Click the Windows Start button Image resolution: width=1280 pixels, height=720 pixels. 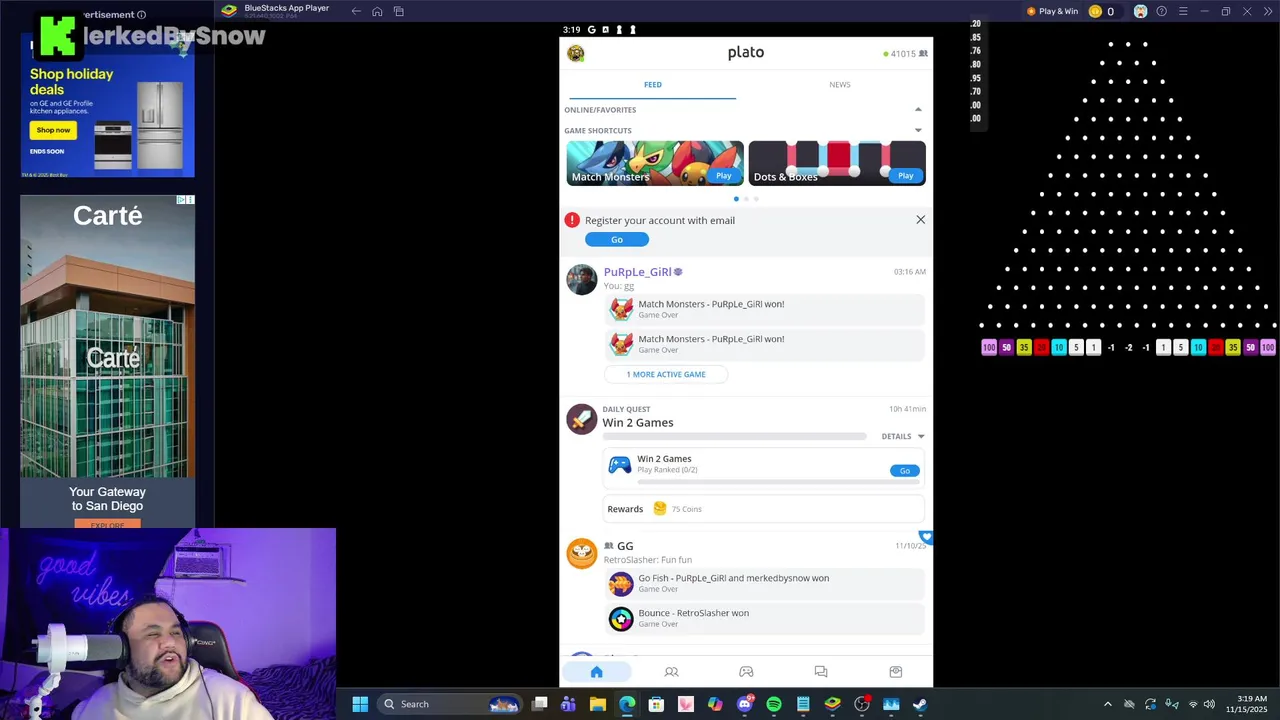pyautogui.click(x=360, y=704)
